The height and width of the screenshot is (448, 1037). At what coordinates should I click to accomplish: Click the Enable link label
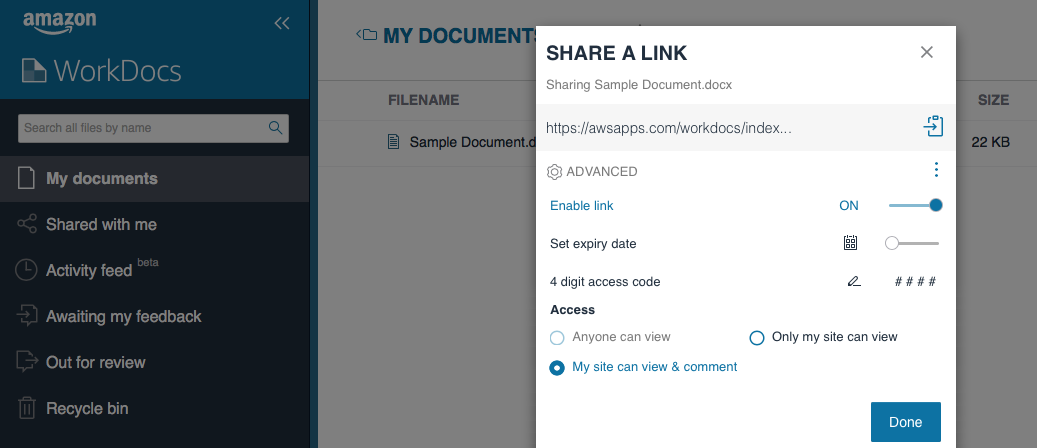point(581,206)
